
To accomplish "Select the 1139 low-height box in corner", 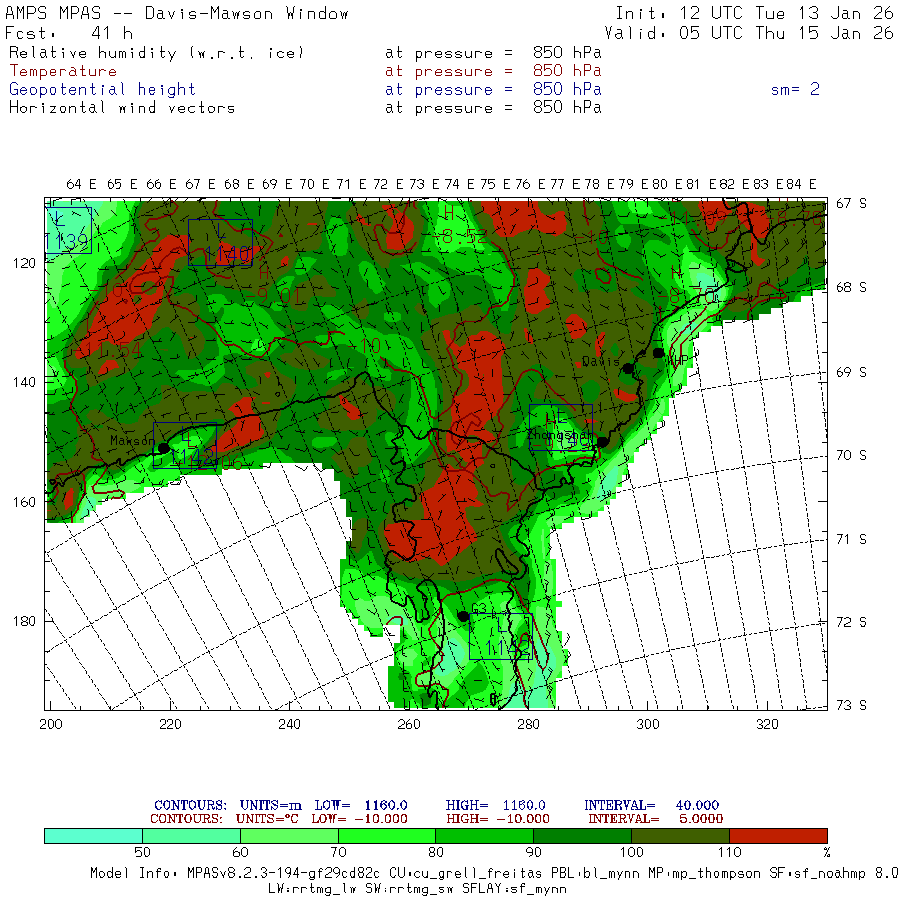I will 68,231.
